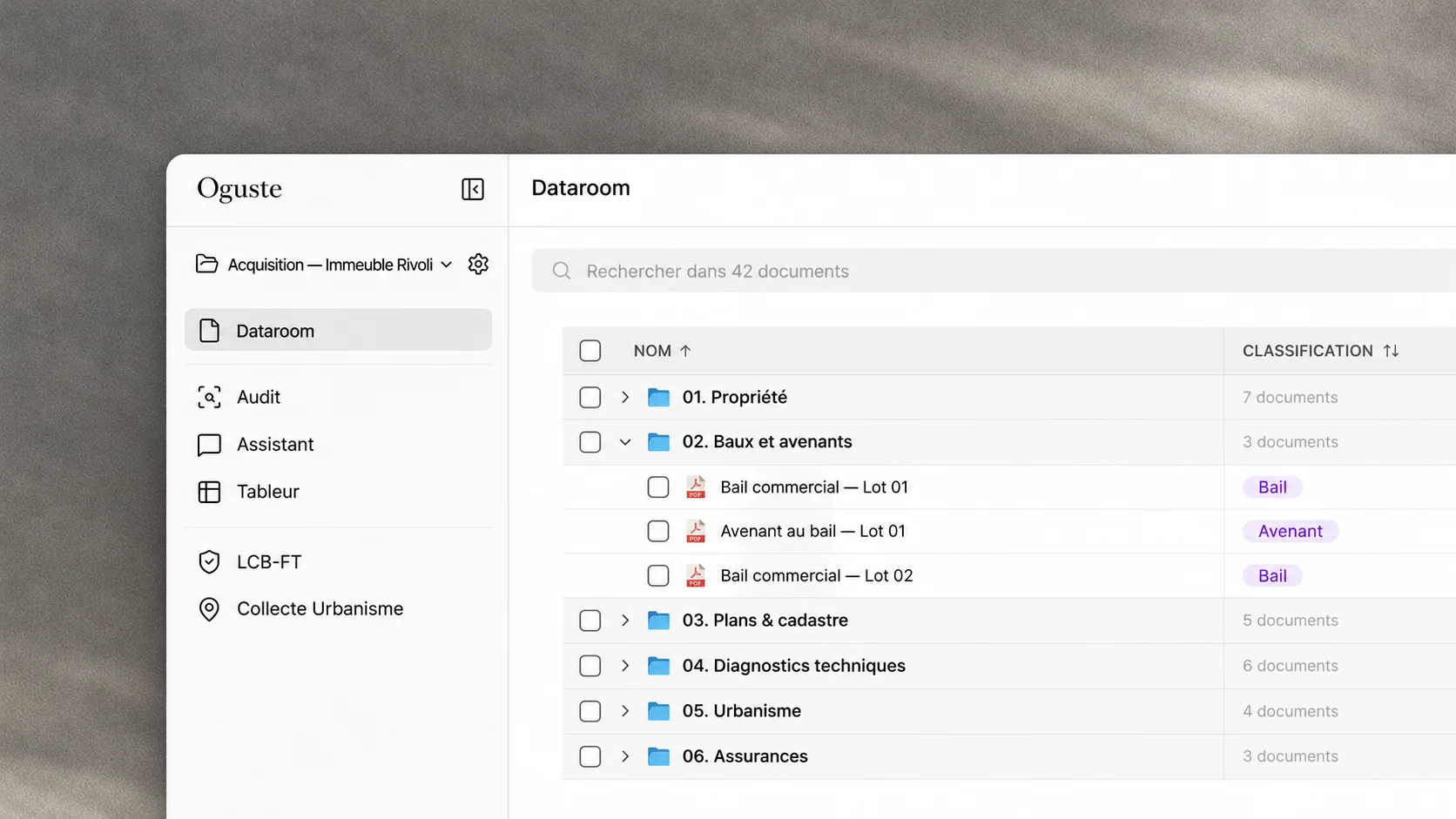Click the Collecte Urbanisme map pin icon
The image size is (1456, 819).
click(209, 609)
